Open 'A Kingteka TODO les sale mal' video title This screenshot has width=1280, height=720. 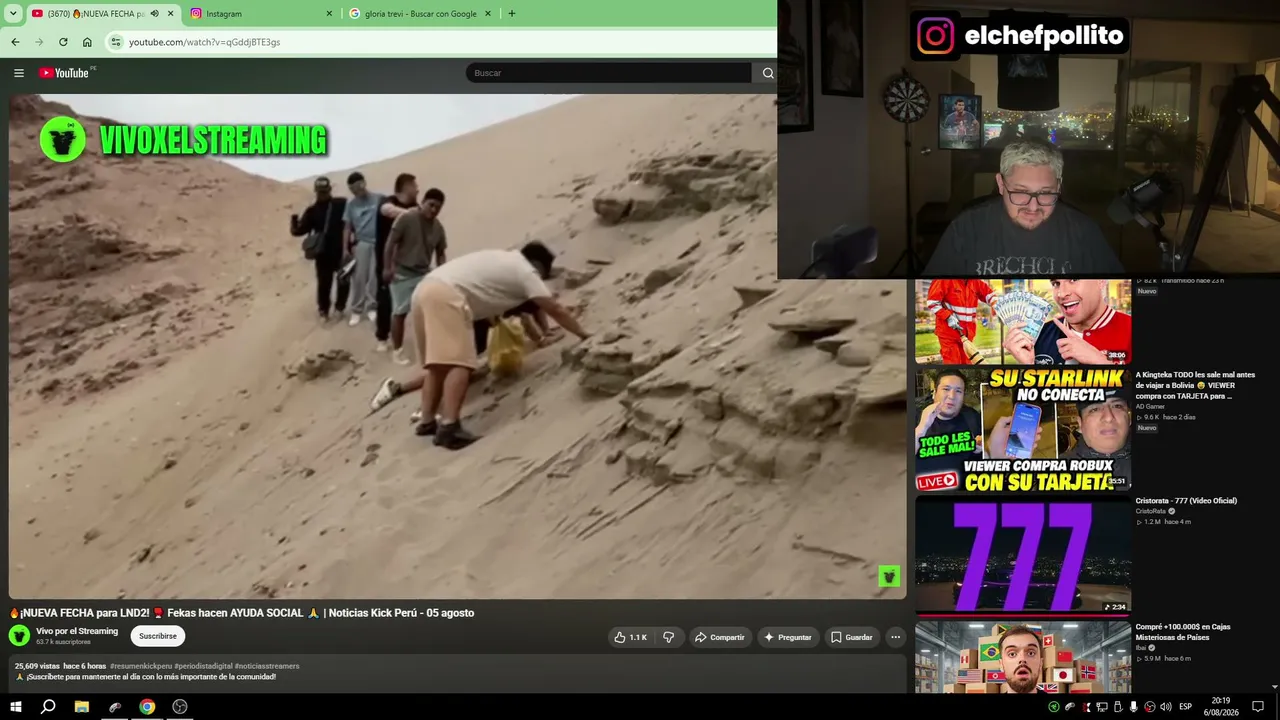pos(1195,385)
